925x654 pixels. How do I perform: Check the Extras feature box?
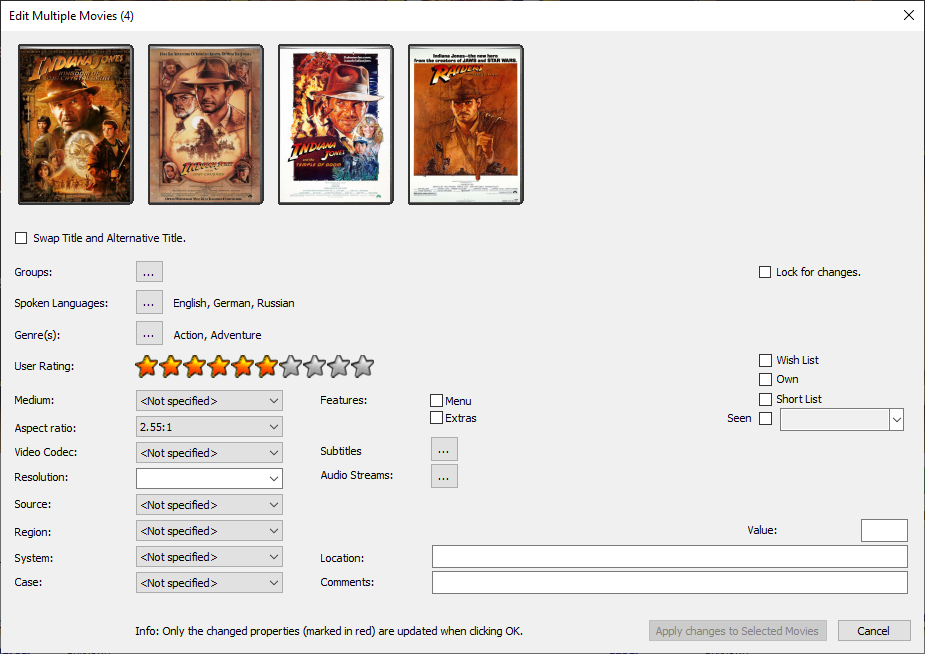click(436, 418)
